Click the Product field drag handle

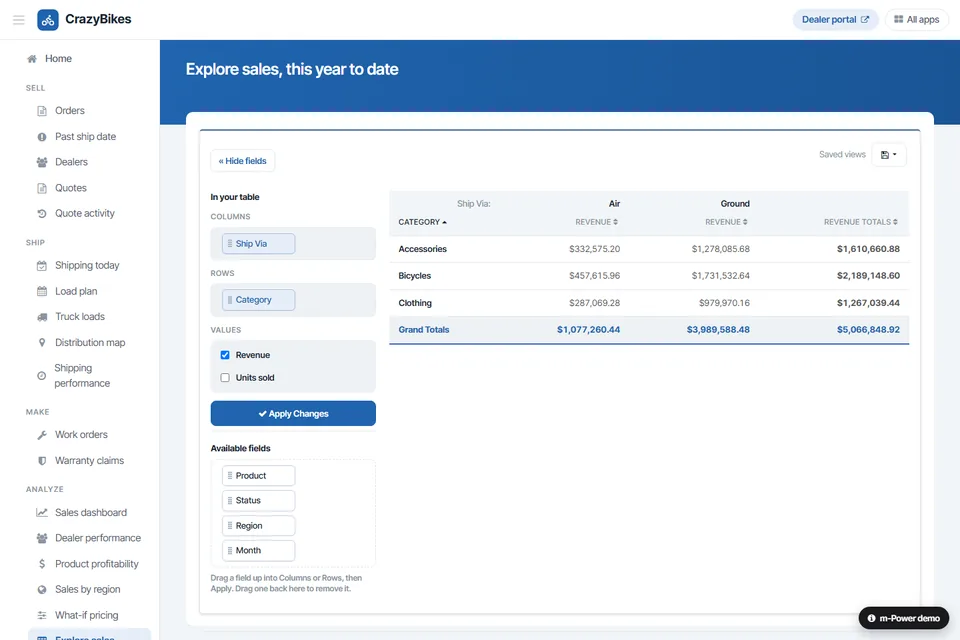pyautogui.click(x=230, y=476)
